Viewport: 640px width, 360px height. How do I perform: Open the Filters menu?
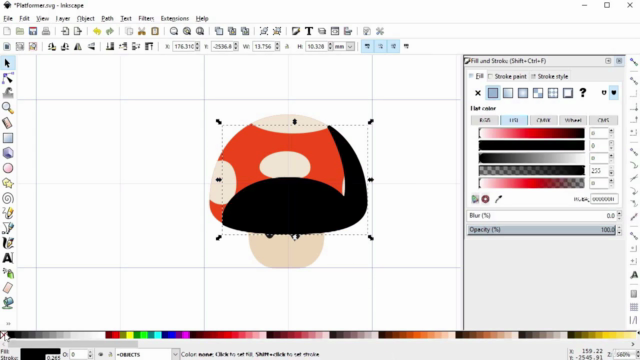point(146,18)
